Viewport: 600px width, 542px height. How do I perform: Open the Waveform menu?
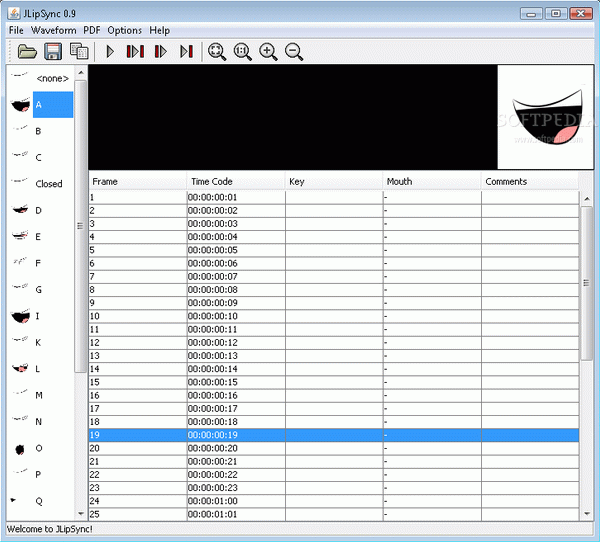point(54,30)
